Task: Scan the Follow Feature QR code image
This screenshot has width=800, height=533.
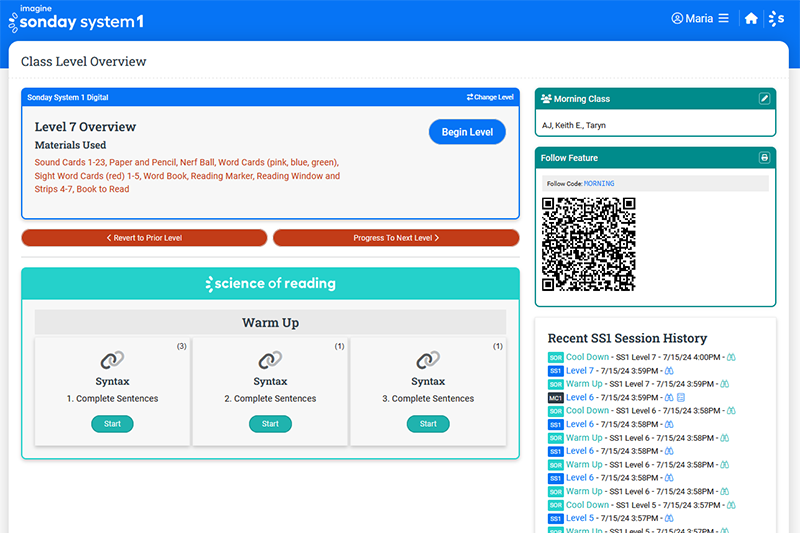Action: (x=588, y=244)
